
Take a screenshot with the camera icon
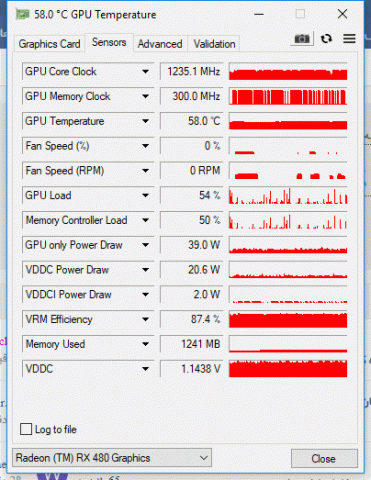[302, 39]
